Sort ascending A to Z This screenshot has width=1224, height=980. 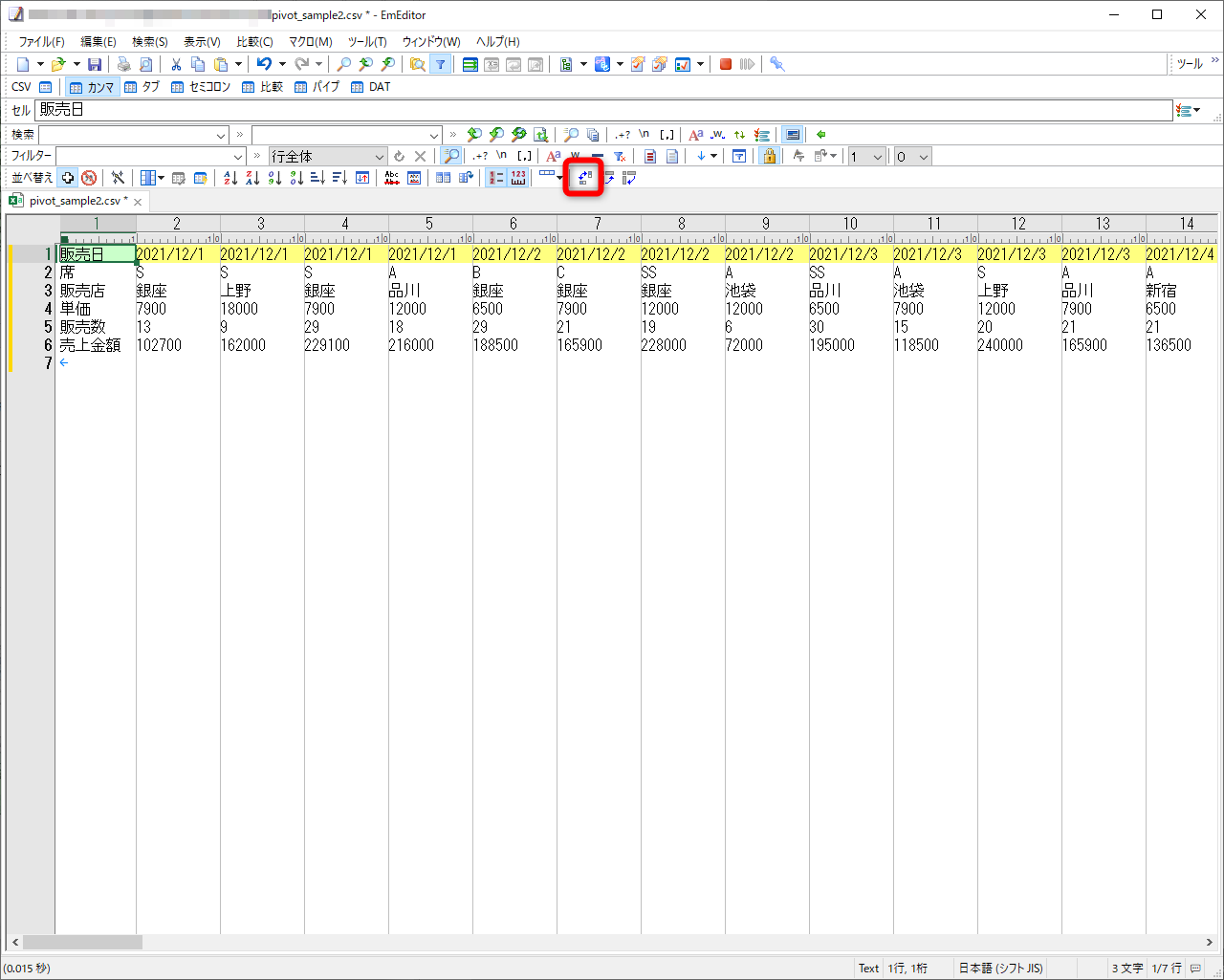coord(230,178)
